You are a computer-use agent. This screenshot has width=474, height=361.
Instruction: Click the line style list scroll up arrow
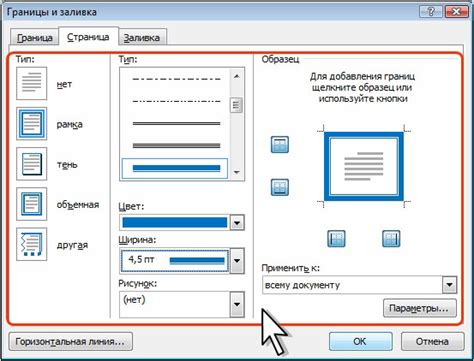pos(237,77)
